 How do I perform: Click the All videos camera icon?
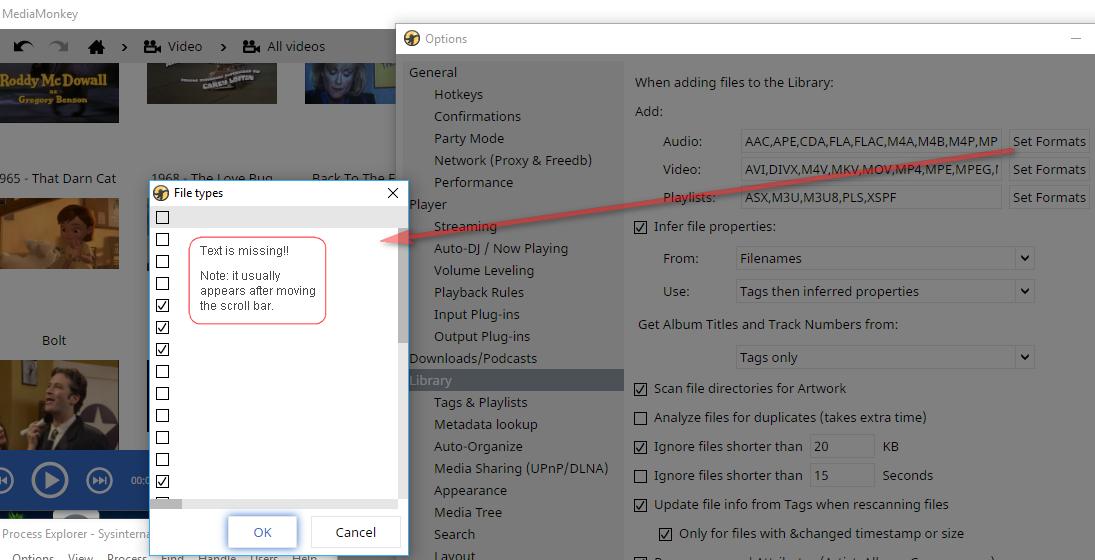(x=252, y=46)
